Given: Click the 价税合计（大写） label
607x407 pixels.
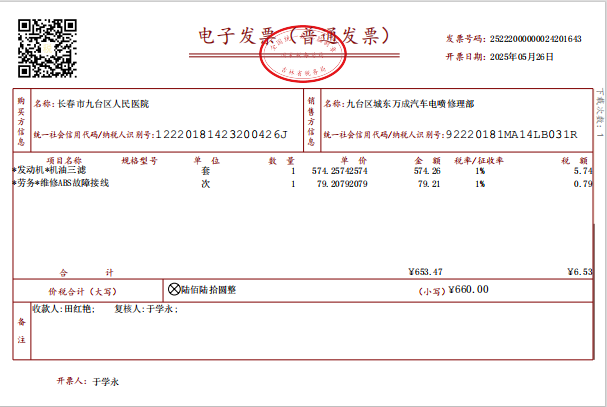Looking at the screenshot, I should point(82,292).
